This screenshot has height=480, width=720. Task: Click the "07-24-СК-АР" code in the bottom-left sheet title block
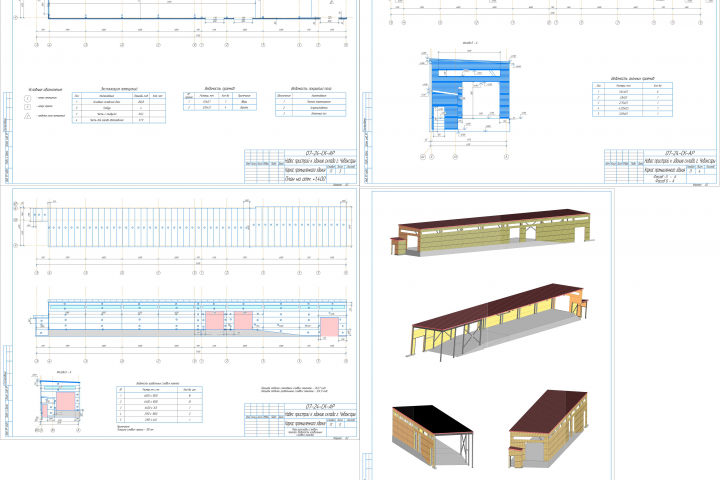(x=320, y=407)
